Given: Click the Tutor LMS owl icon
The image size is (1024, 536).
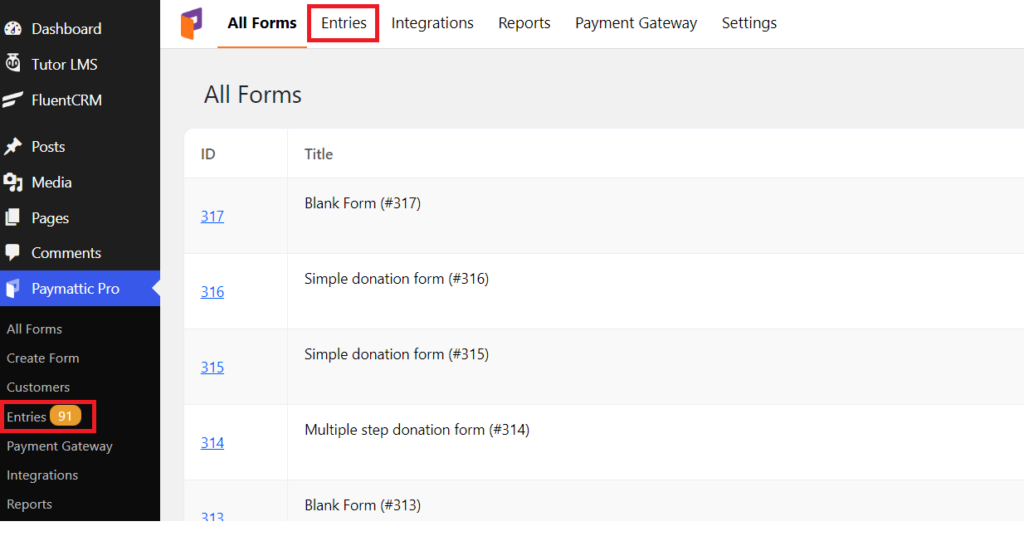Looking at the screenshot, I should click(13, 63).
